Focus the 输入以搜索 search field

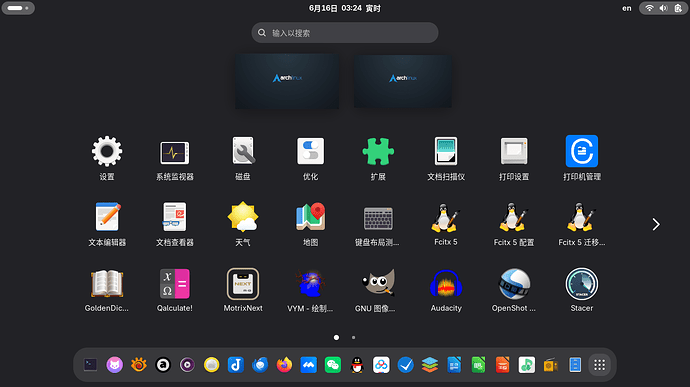tap(345, 33)
